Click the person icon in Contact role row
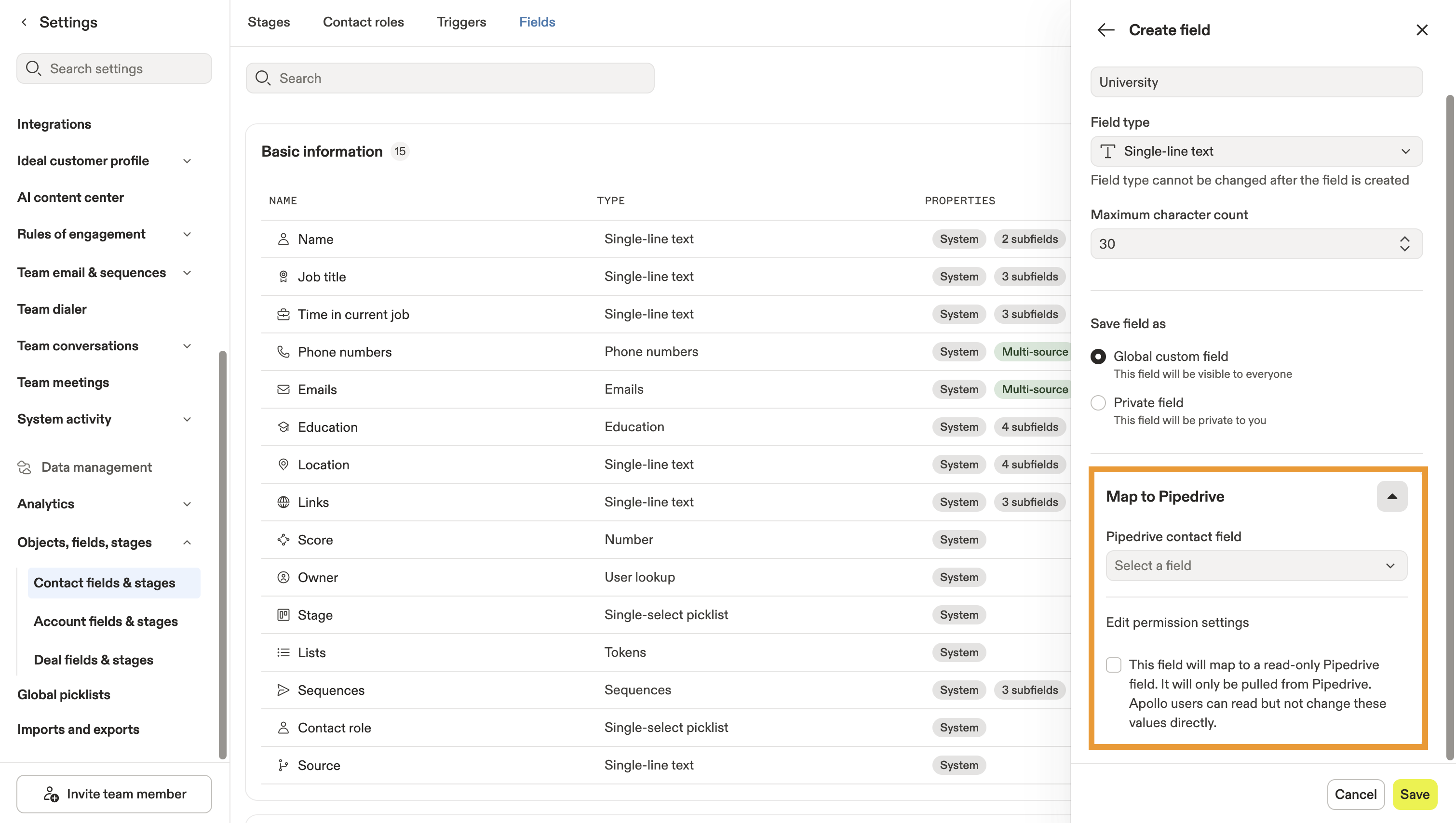This screenshot has height=823, width=1456. pos(283,728)
